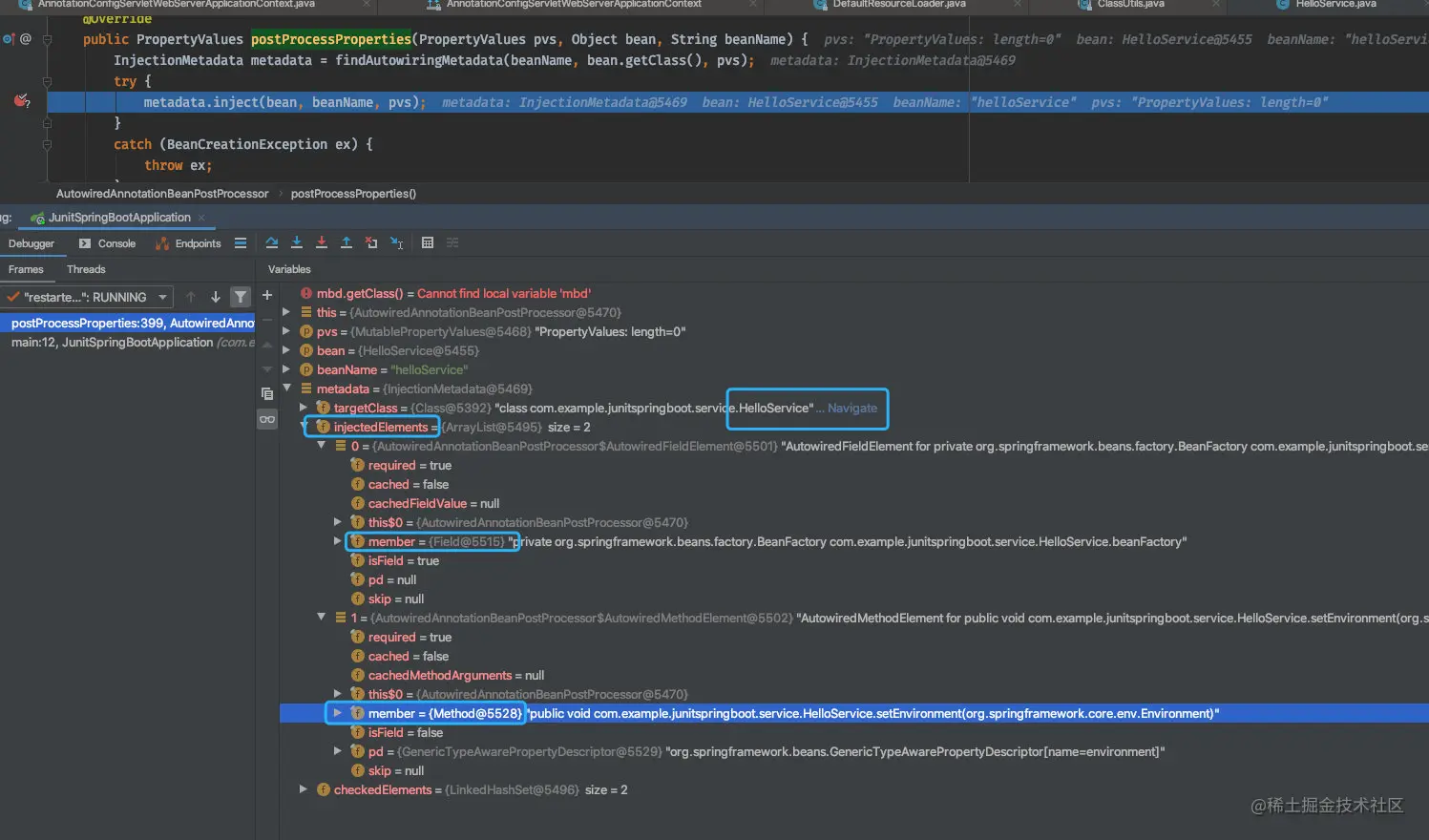Select next frame down arrow
1429x840 pixels.
pos(216,297)
